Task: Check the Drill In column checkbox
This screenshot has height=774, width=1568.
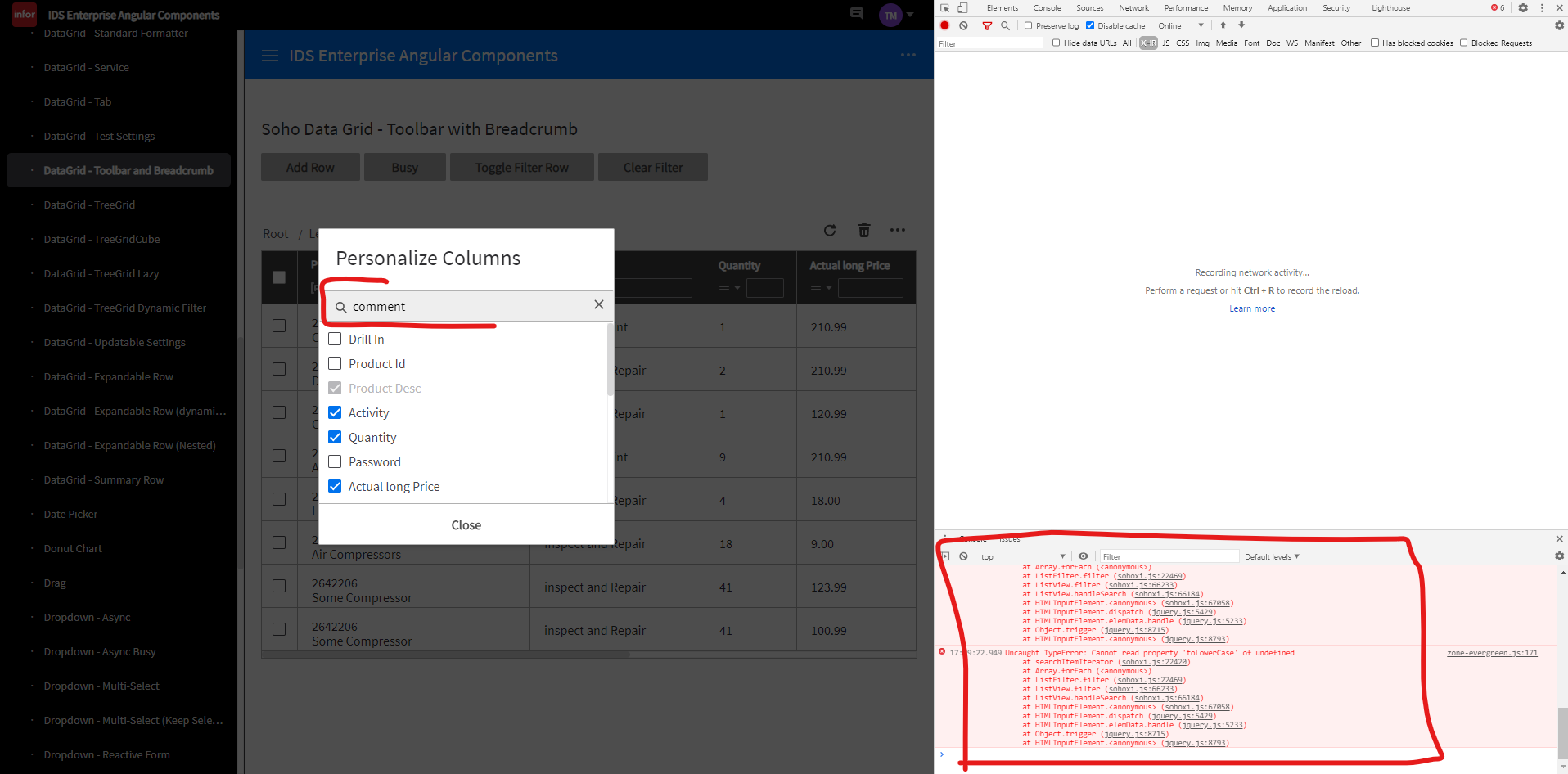Action: click(335, 339)
